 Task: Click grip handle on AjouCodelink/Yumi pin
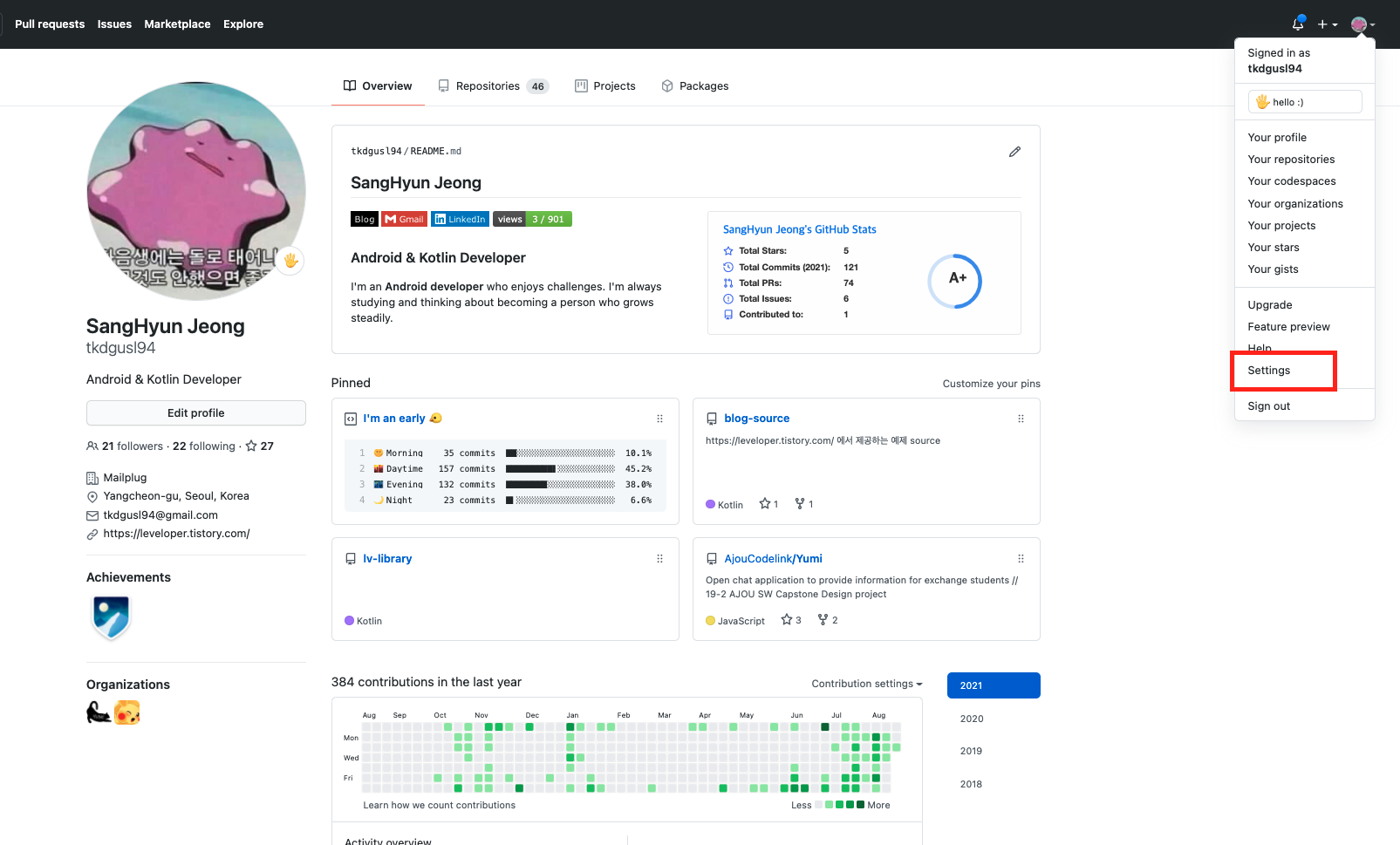click(x=1021, y=559)
